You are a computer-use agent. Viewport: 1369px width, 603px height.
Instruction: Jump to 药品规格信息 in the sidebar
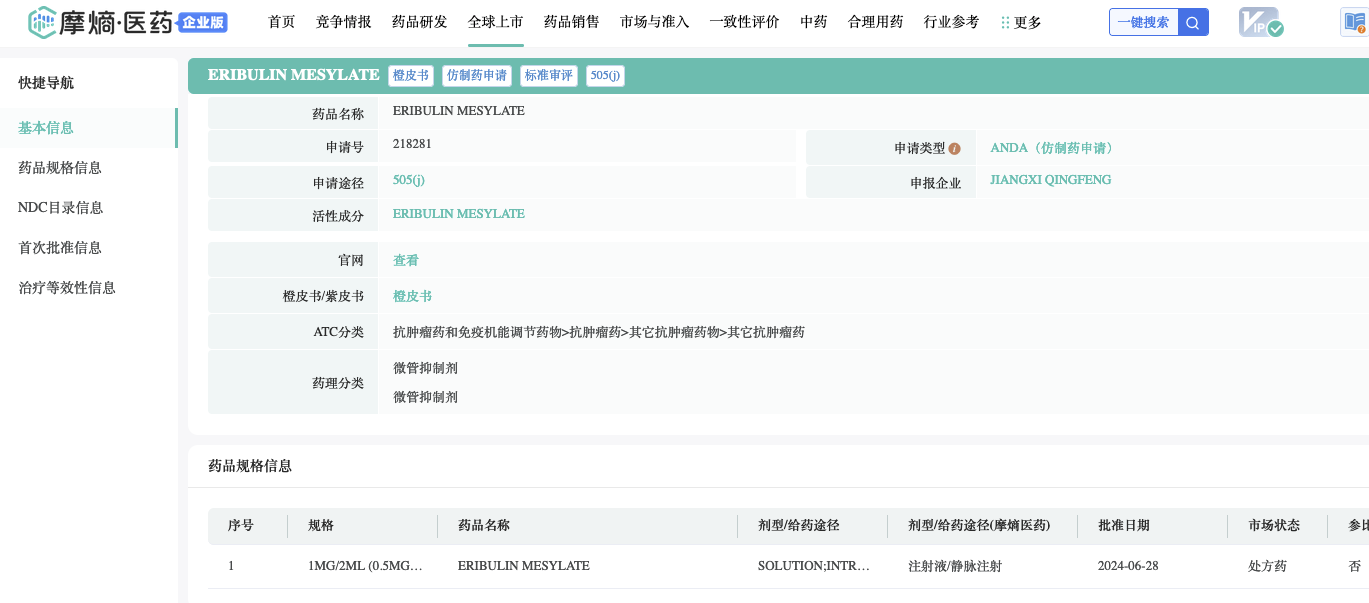(60, 168)
